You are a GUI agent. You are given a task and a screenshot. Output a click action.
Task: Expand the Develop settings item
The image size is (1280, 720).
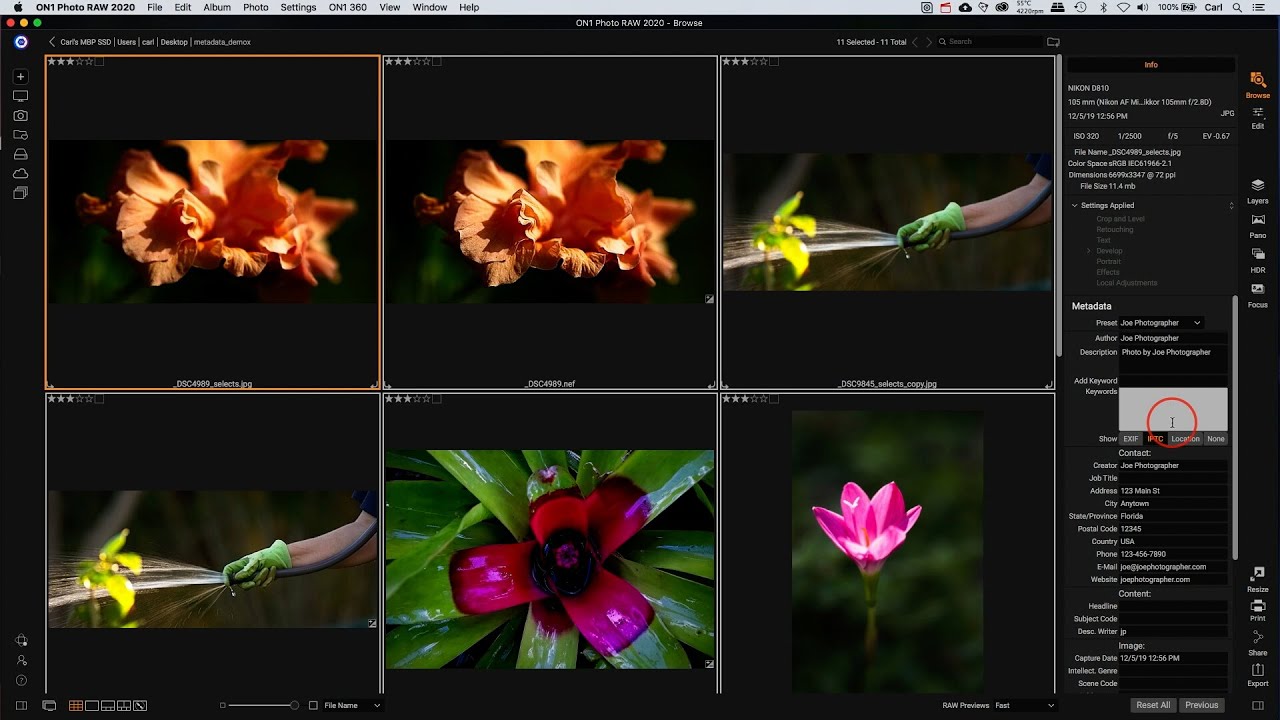[x=1089, y=251]
